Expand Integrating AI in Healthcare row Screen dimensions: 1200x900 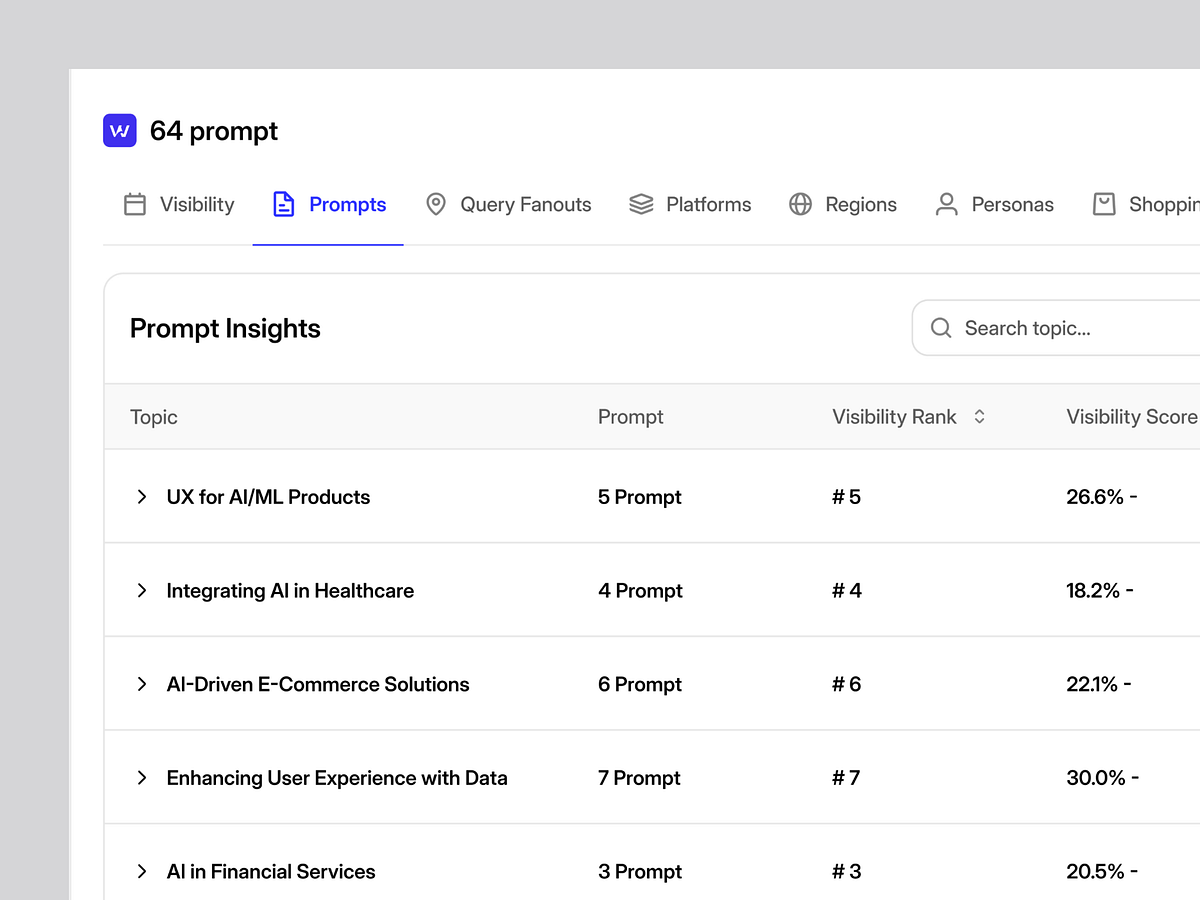click(142, 591)
